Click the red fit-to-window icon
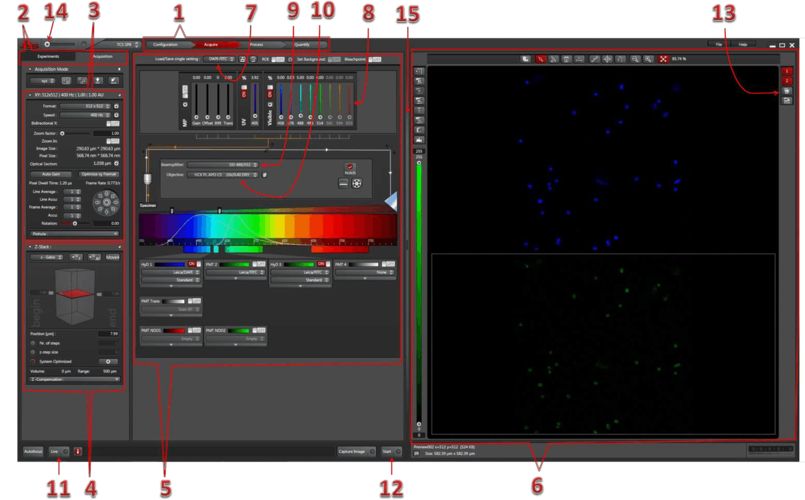805x500 pixels. pyautogui.click(x=662, y=60)
